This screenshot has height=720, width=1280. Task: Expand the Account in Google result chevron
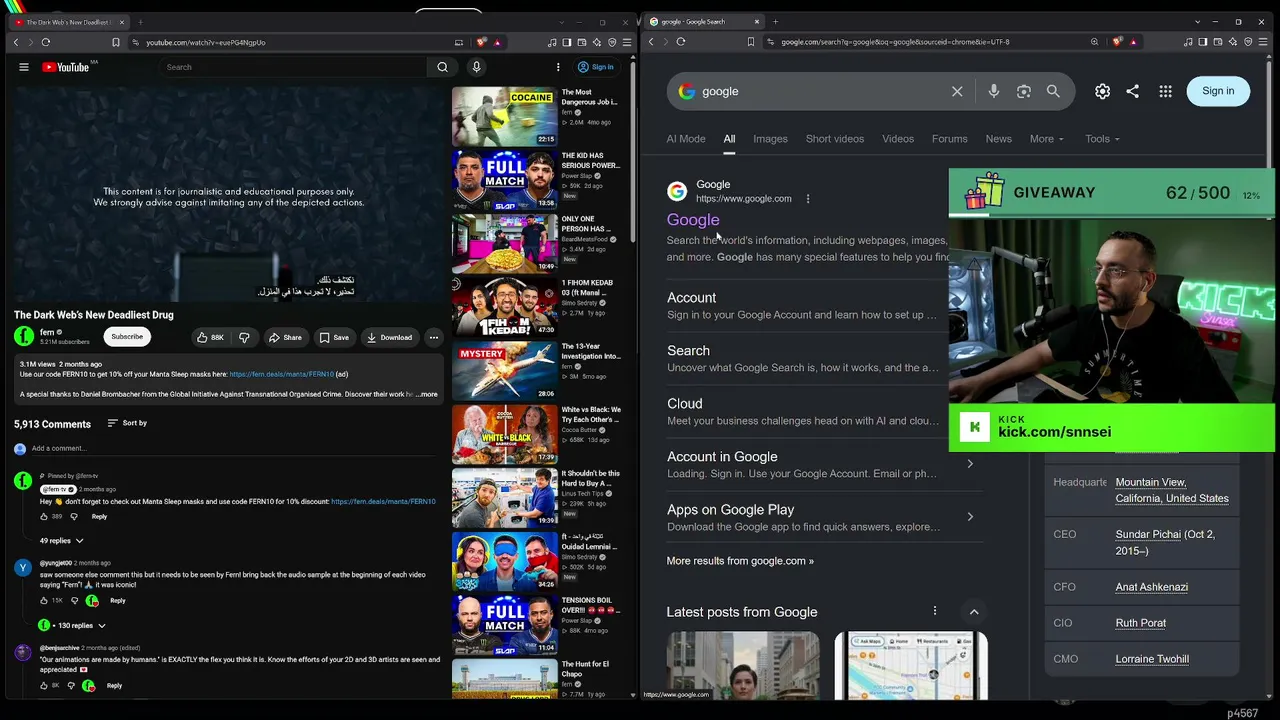click(x=970, y=464)
